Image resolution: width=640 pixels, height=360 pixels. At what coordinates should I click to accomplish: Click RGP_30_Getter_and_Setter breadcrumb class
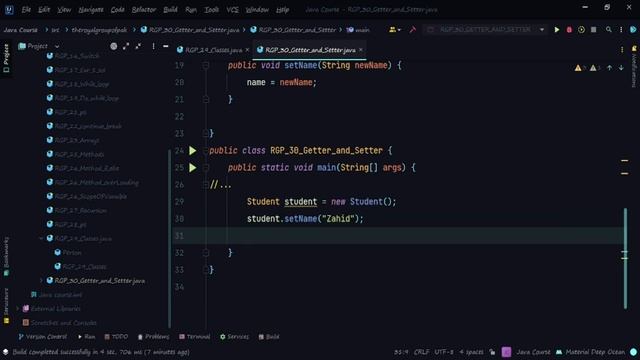(x=293, y=30)
